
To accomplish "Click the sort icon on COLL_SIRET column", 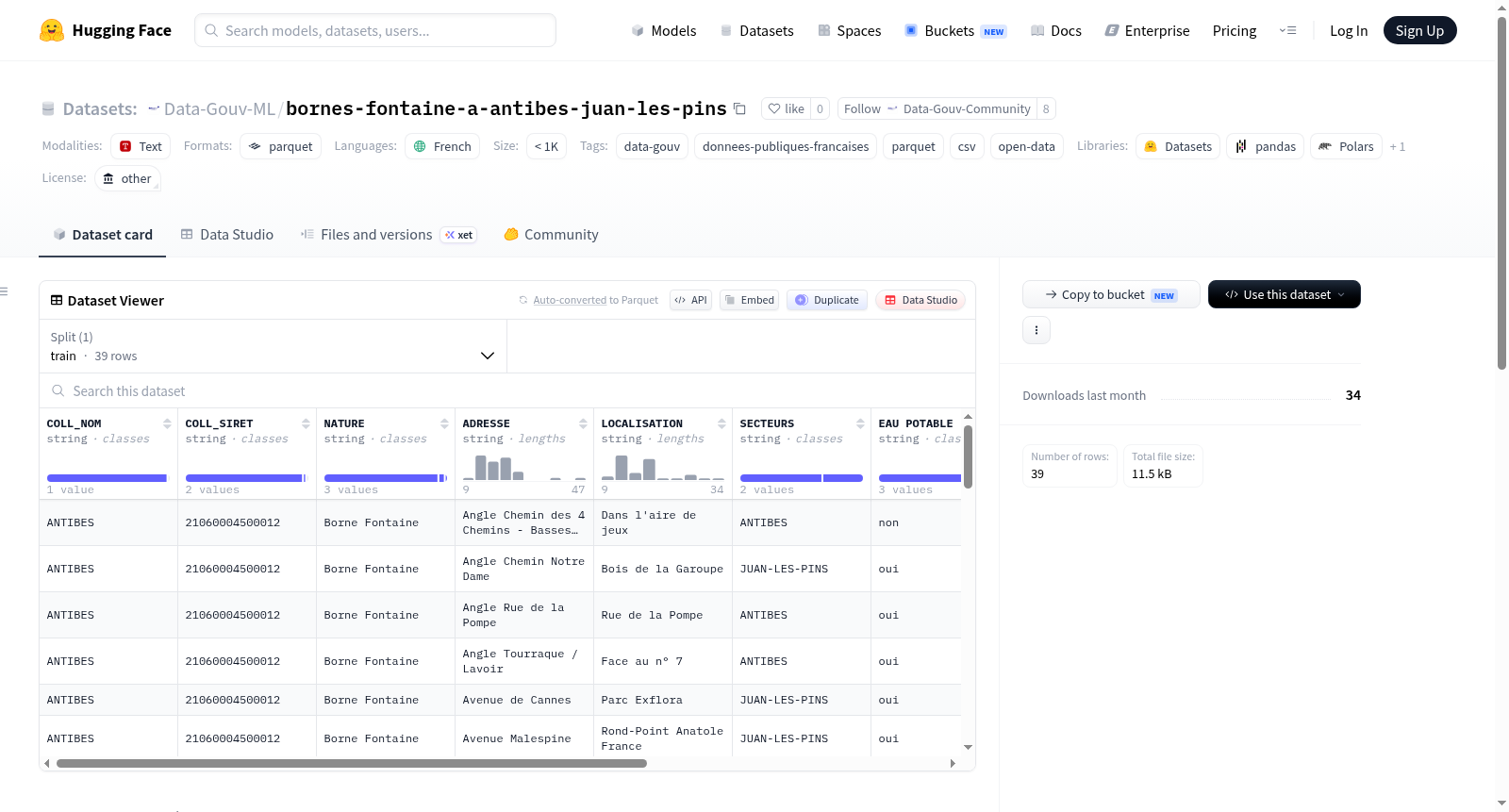I will tap(306, 423).
